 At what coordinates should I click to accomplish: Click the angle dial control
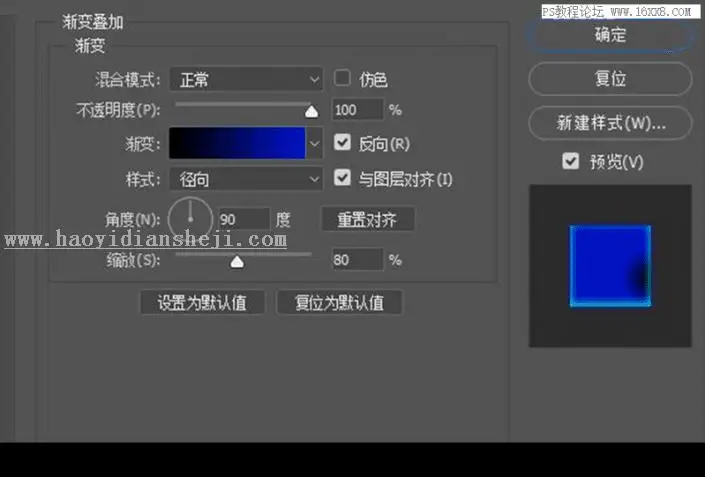click(190, 219)
